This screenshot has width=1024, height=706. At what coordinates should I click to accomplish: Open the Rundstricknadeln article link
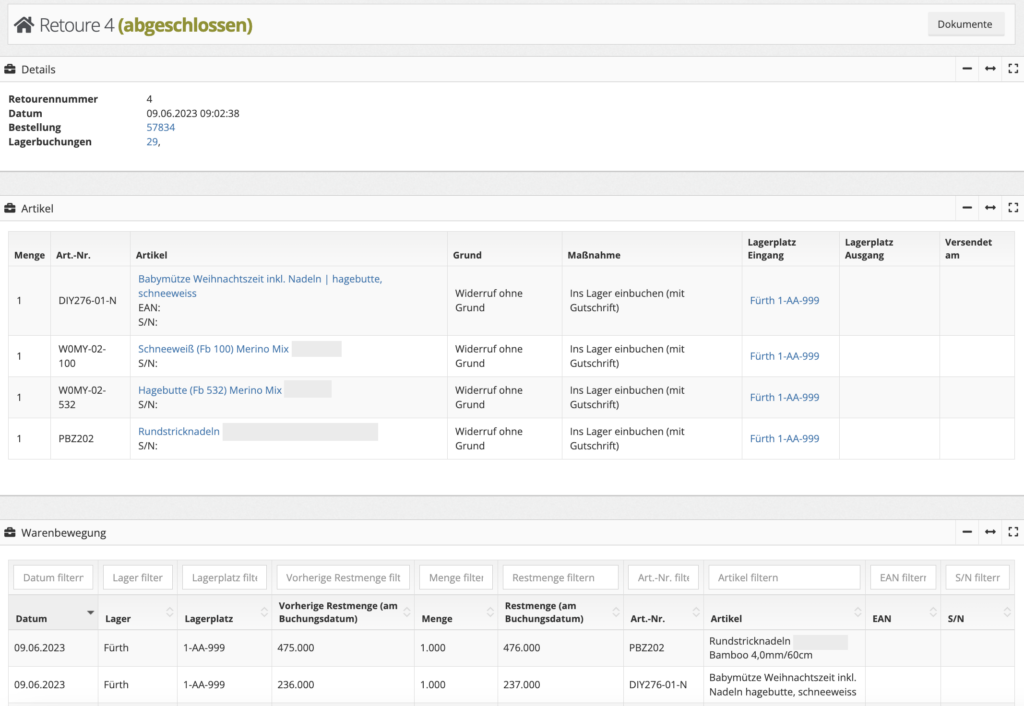(x=178, y=431)
